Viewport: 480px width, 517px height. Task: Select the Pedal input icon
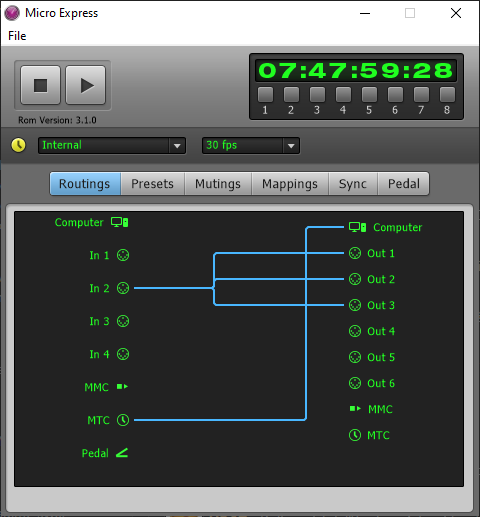122,453
